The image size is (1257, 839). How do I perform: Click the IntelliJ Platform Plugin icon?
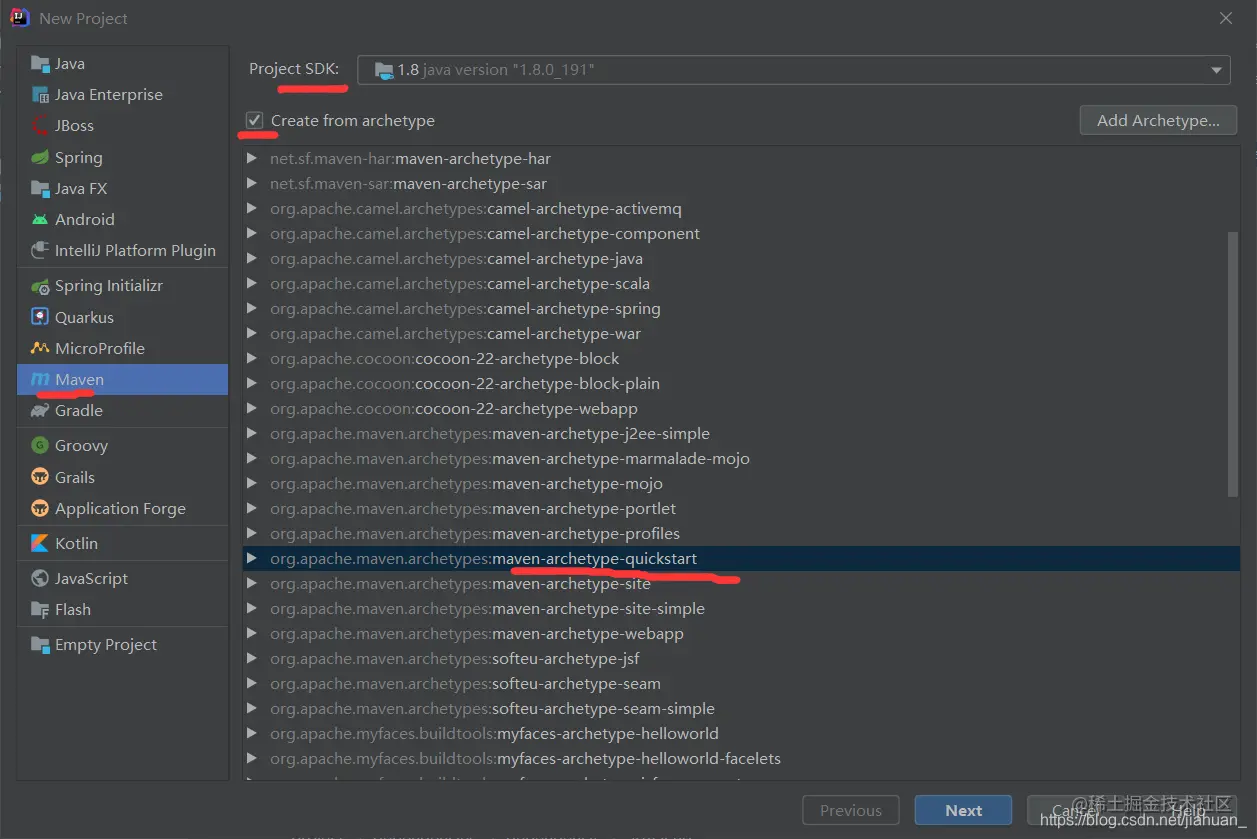pos(40,250)
